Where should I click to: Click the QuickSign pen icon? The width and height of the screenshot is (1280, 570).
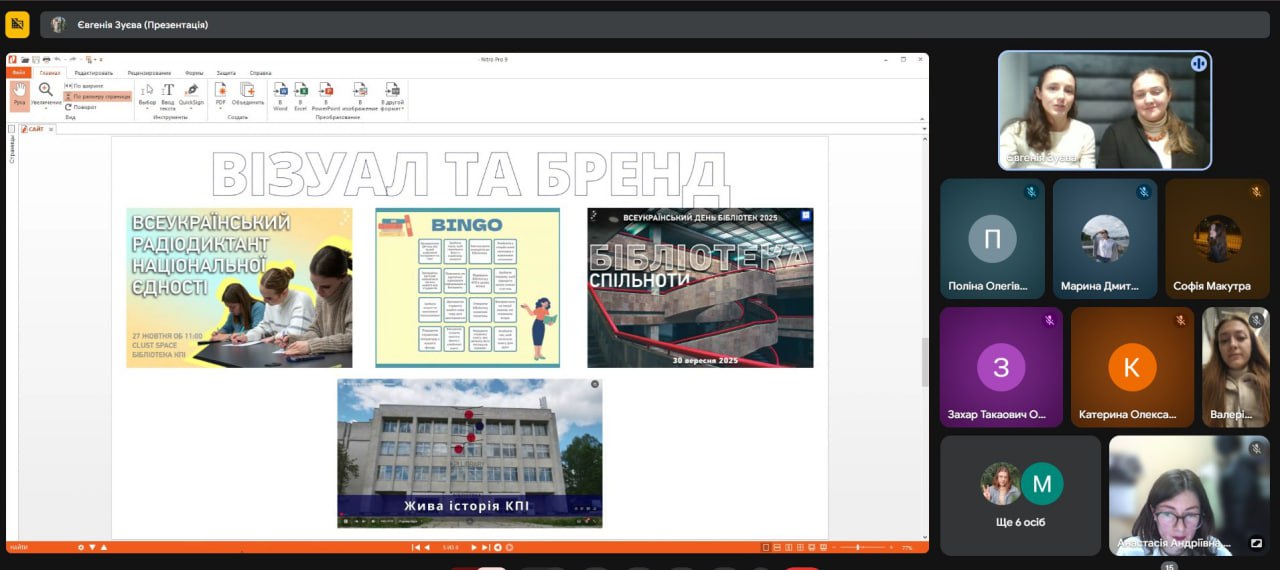(x=191, y=94)
